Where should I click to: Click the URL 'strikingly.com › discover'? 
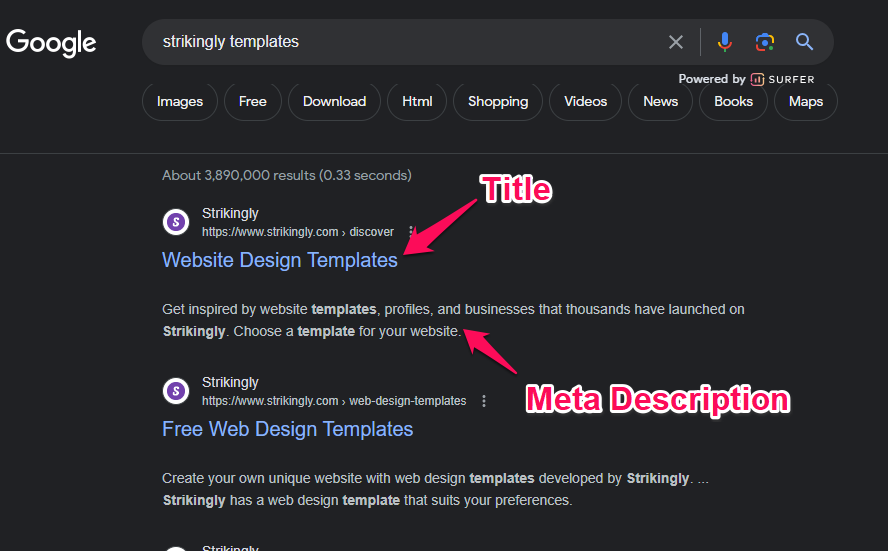[298, 232]
